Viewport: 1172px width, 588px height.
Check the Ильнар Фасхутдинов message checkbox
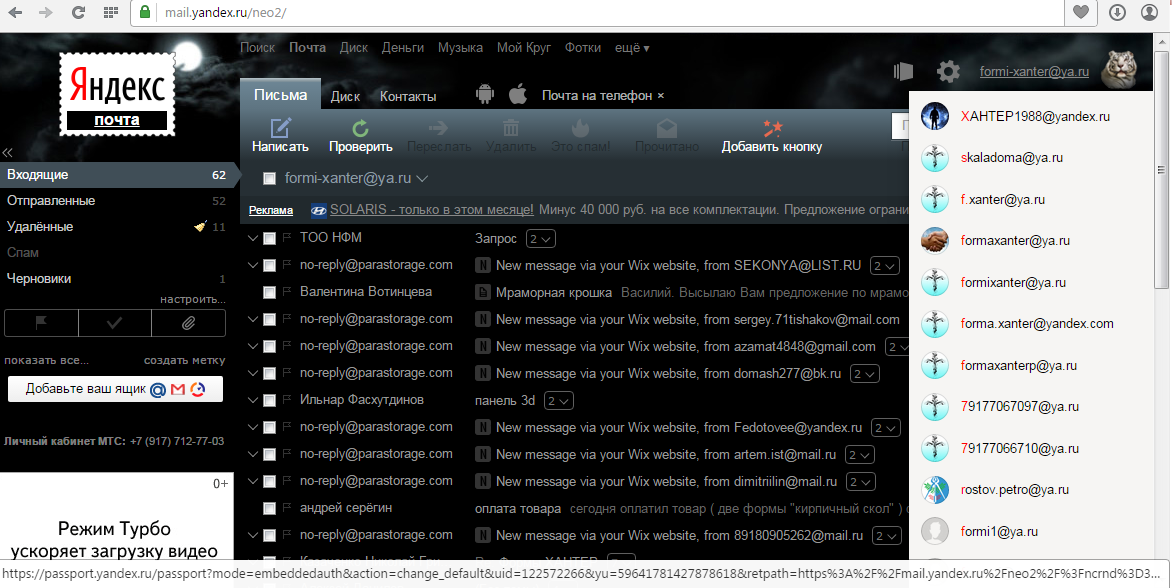269,400
